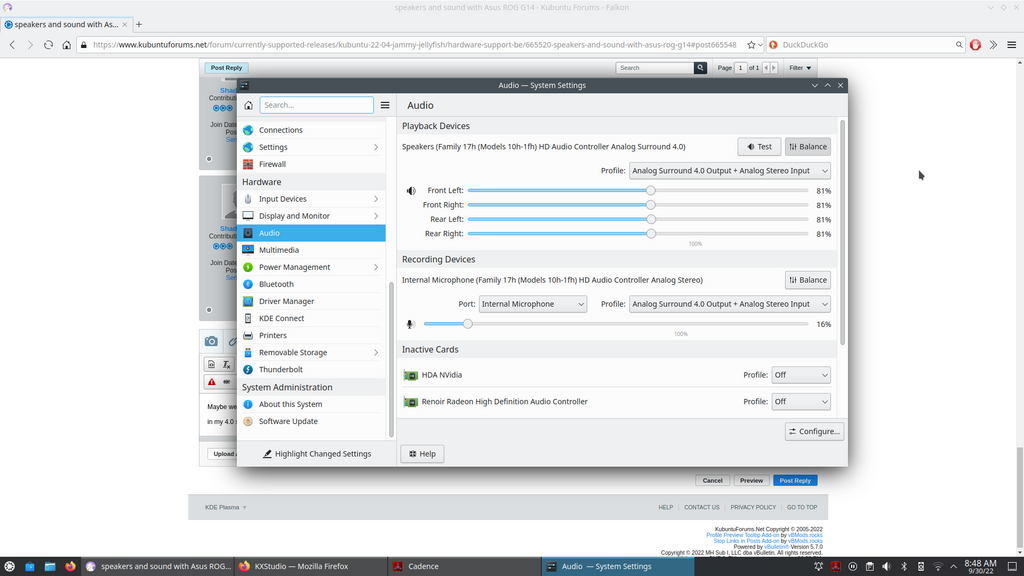
Task: Open the HDA NVidia Profile dropdown
Action: click(801, 375)
